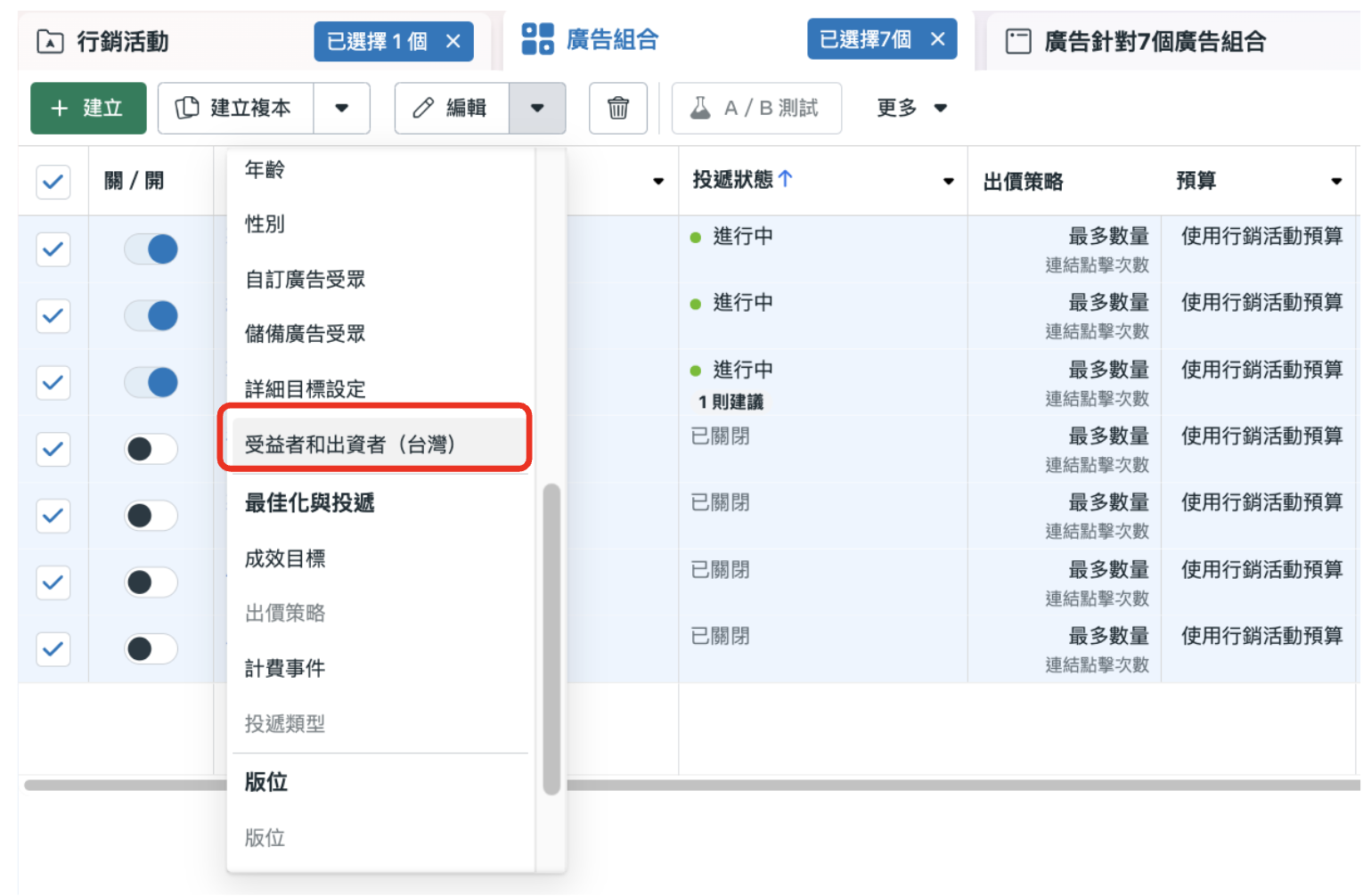Click the 廣告 tab panel icon
This screenshot has height=896, width=1363.
coord(1018,40)
